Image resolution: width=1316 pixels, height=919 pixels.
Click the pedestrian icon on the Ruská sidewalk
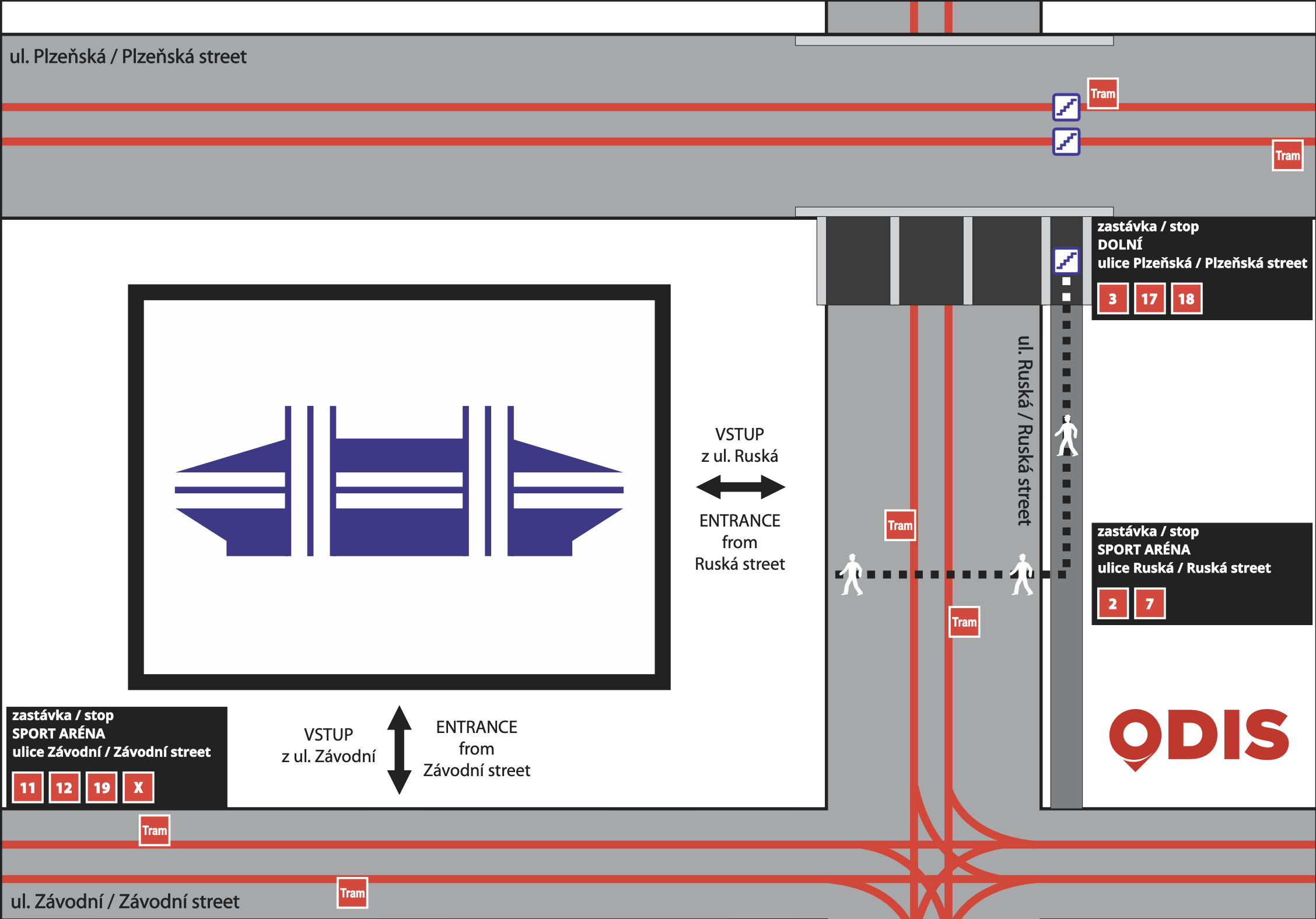(x=1066, y=436)
